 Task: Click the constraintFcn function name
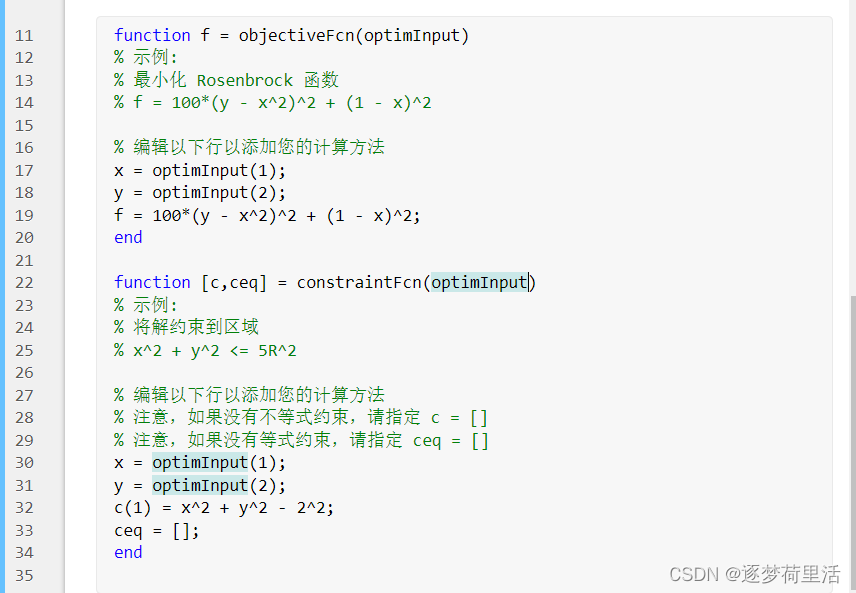pyautogui.click(x=359, y=282)
